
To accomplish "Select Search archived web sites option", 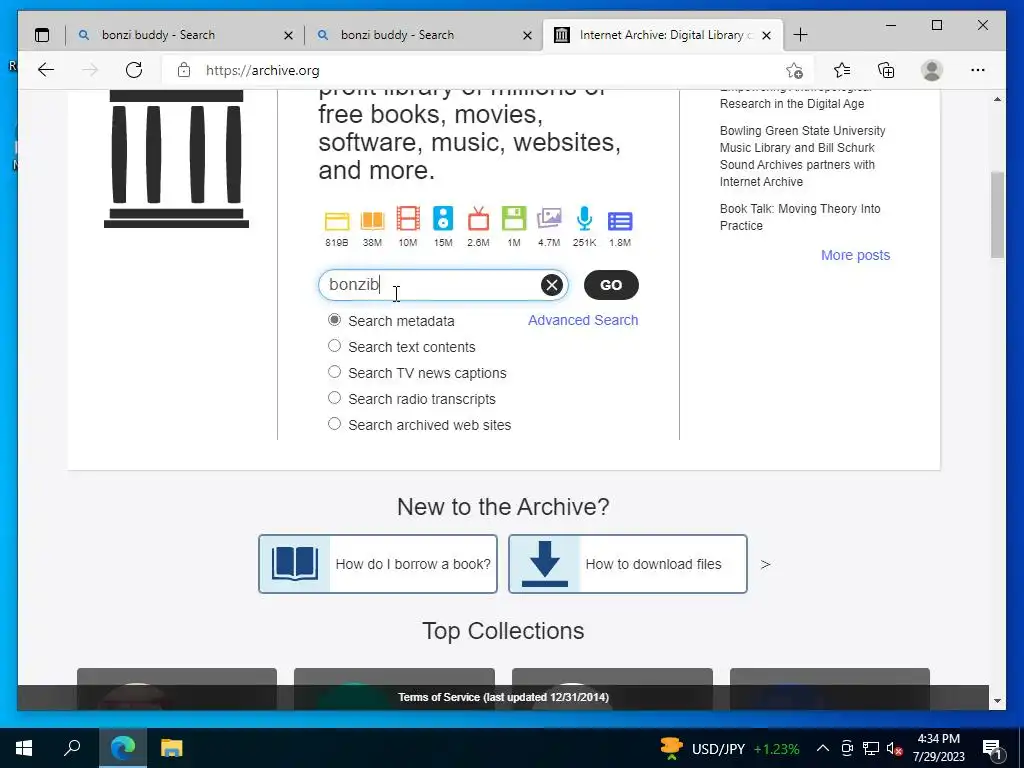I will pos(334,424).
